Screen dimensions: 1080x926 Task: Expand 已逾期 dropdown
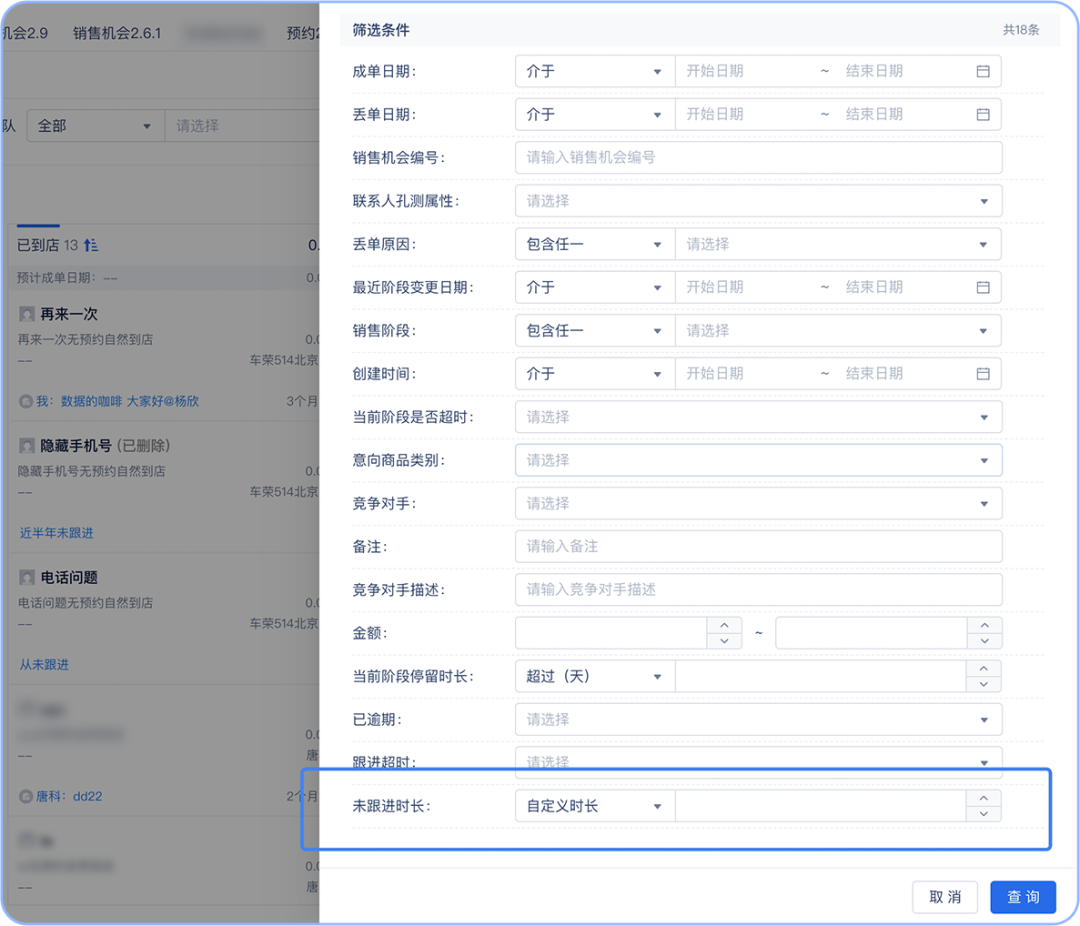(758, 719)
